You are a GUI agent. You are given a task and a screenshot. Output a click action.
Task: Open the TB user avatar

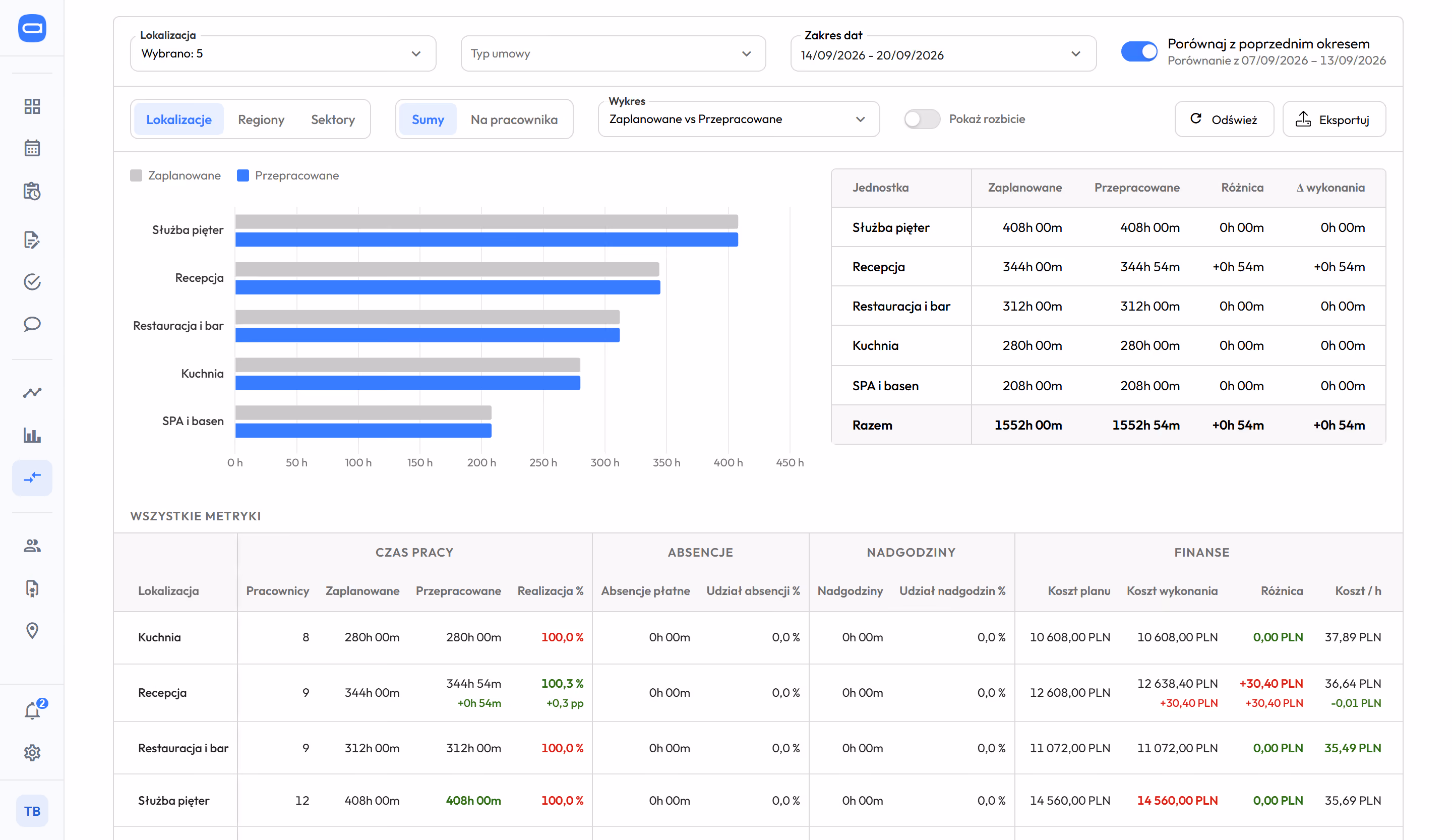(32, 811)
